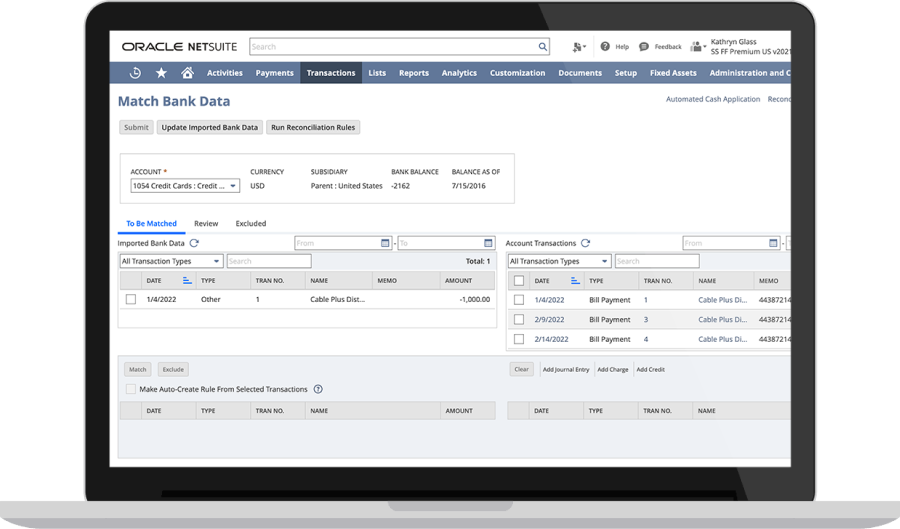This screenshot has height=529, width=900.
Task: Open the Shortcuts star icon
Action: 161,73
